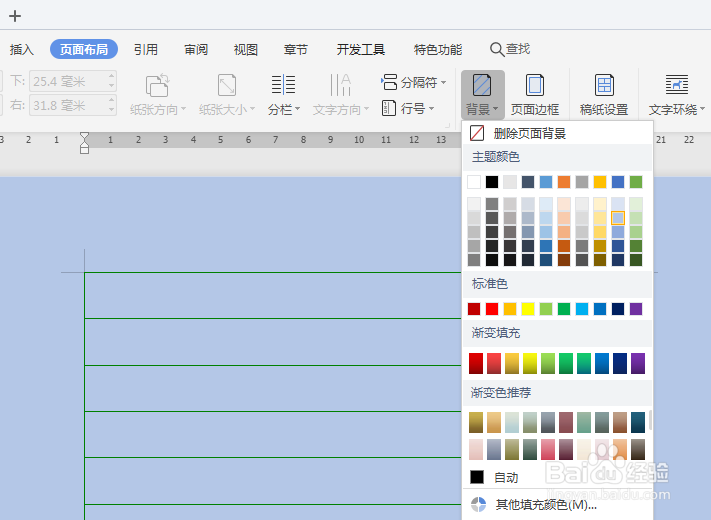This screenshot has height=520, width=711.
Task: Pick the standard yellow color swatch
Action: tap(528, 309)
